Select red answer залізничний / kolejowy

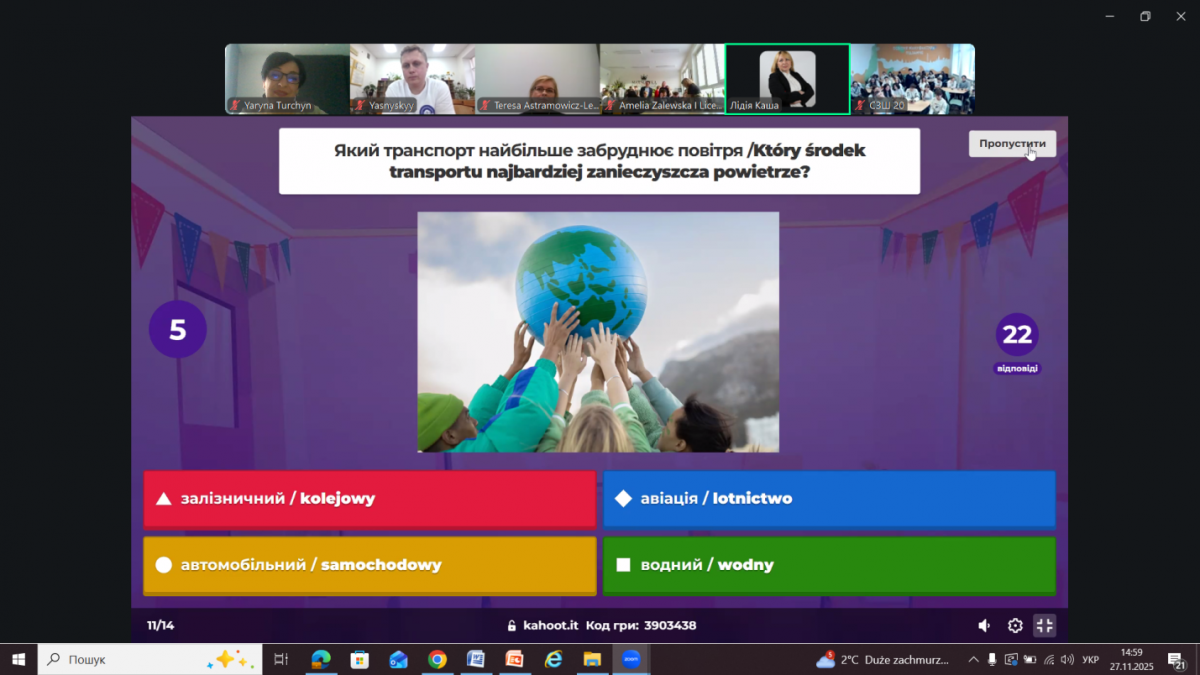coord(369,498)
